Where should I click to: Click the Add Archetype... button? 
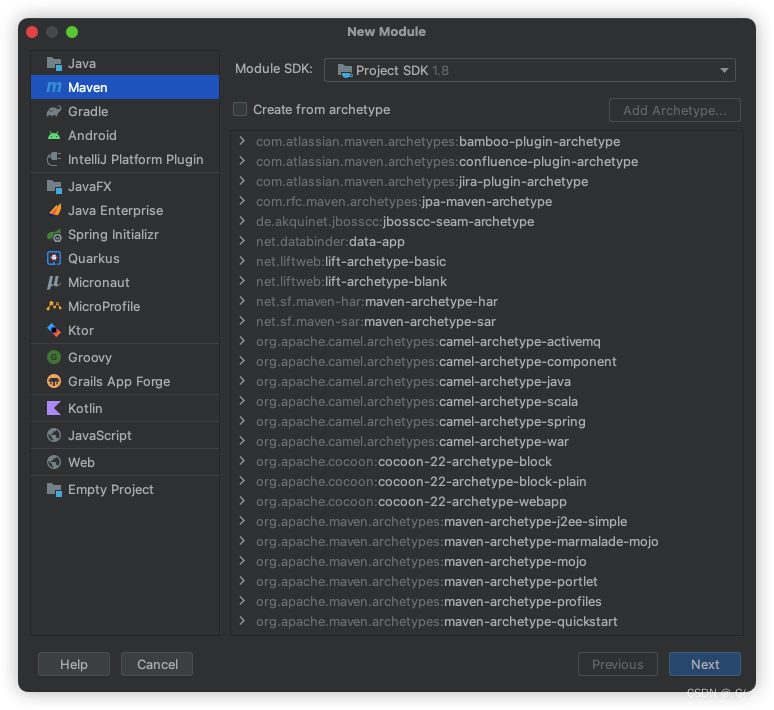pyautogui.click(x=674, y=110)
